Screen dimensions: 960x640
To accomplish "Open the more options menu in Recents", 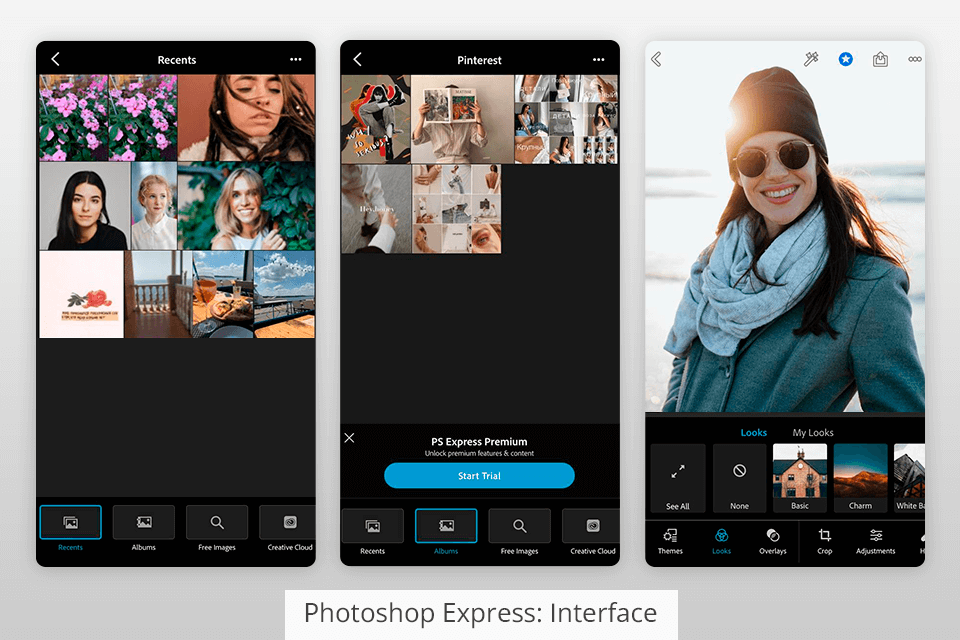I will tap(296, 59).
